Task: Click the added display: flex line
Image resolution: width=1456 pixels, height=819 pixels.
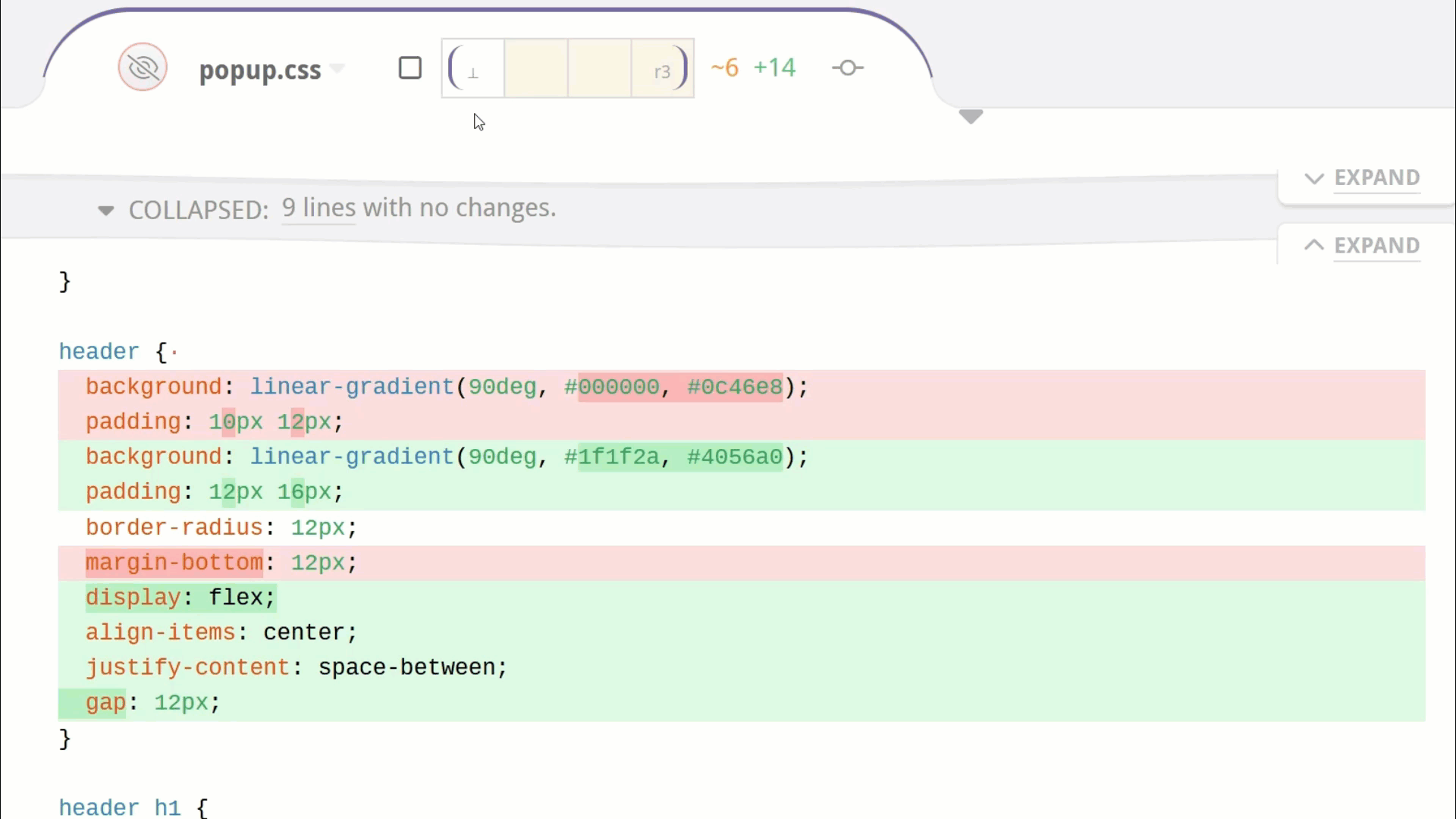Action: (x=180, y=598)
